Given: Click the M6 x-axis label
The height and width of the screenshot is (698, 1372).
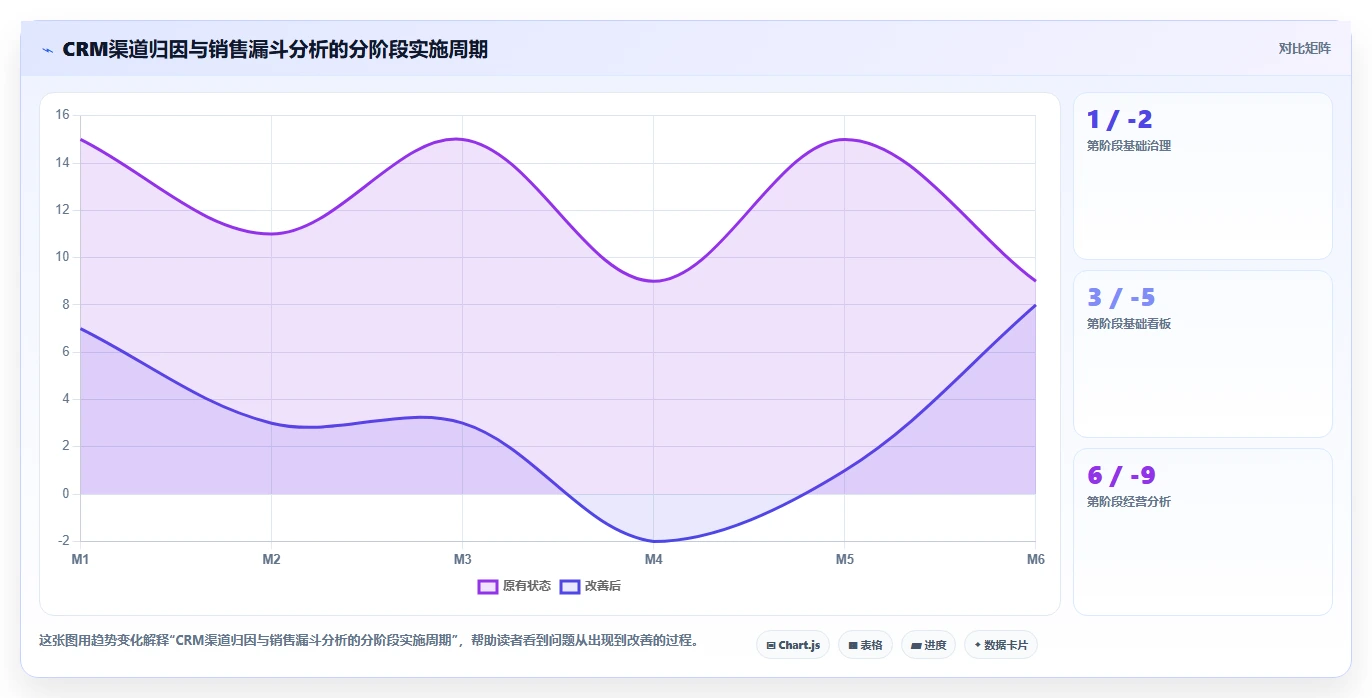Looking at the screenshot, I should [1036, 559].
